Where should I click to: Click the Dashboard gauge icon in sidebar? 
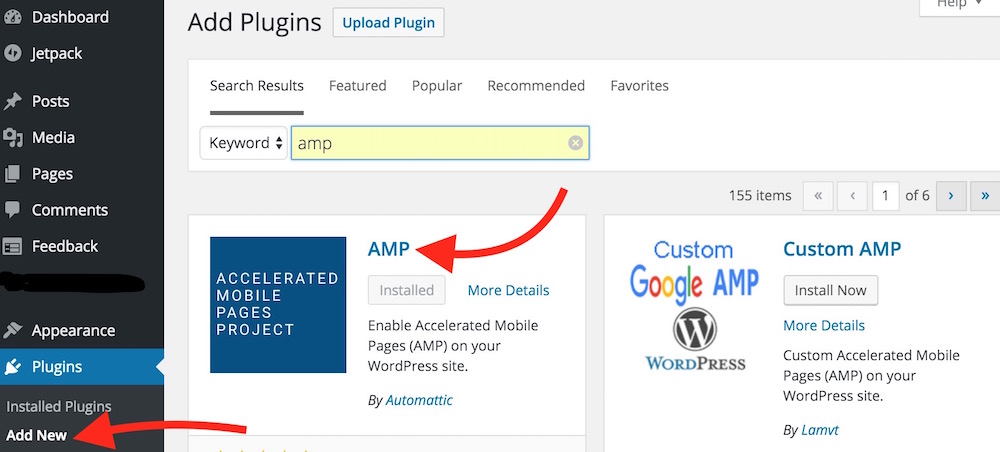(x=13, y=17)
